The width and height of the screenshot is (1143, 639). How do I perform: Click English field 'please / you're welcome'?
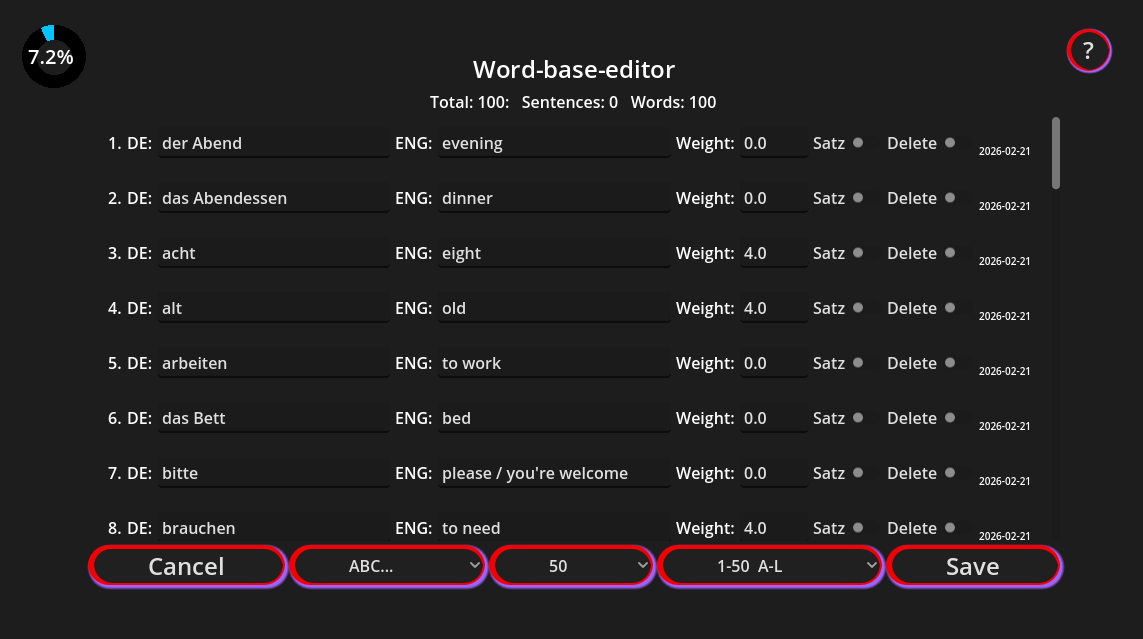[553, 473]
